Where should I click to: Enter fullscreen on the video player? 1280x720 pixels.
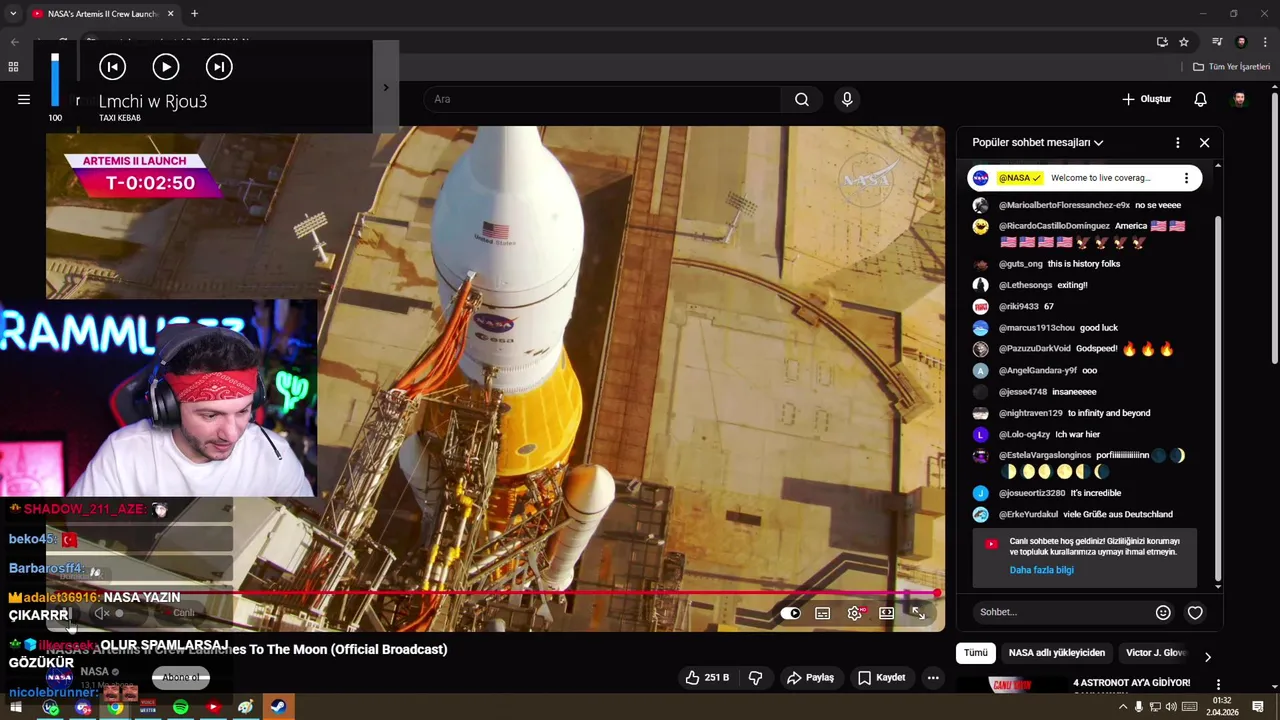pos(918,613)
